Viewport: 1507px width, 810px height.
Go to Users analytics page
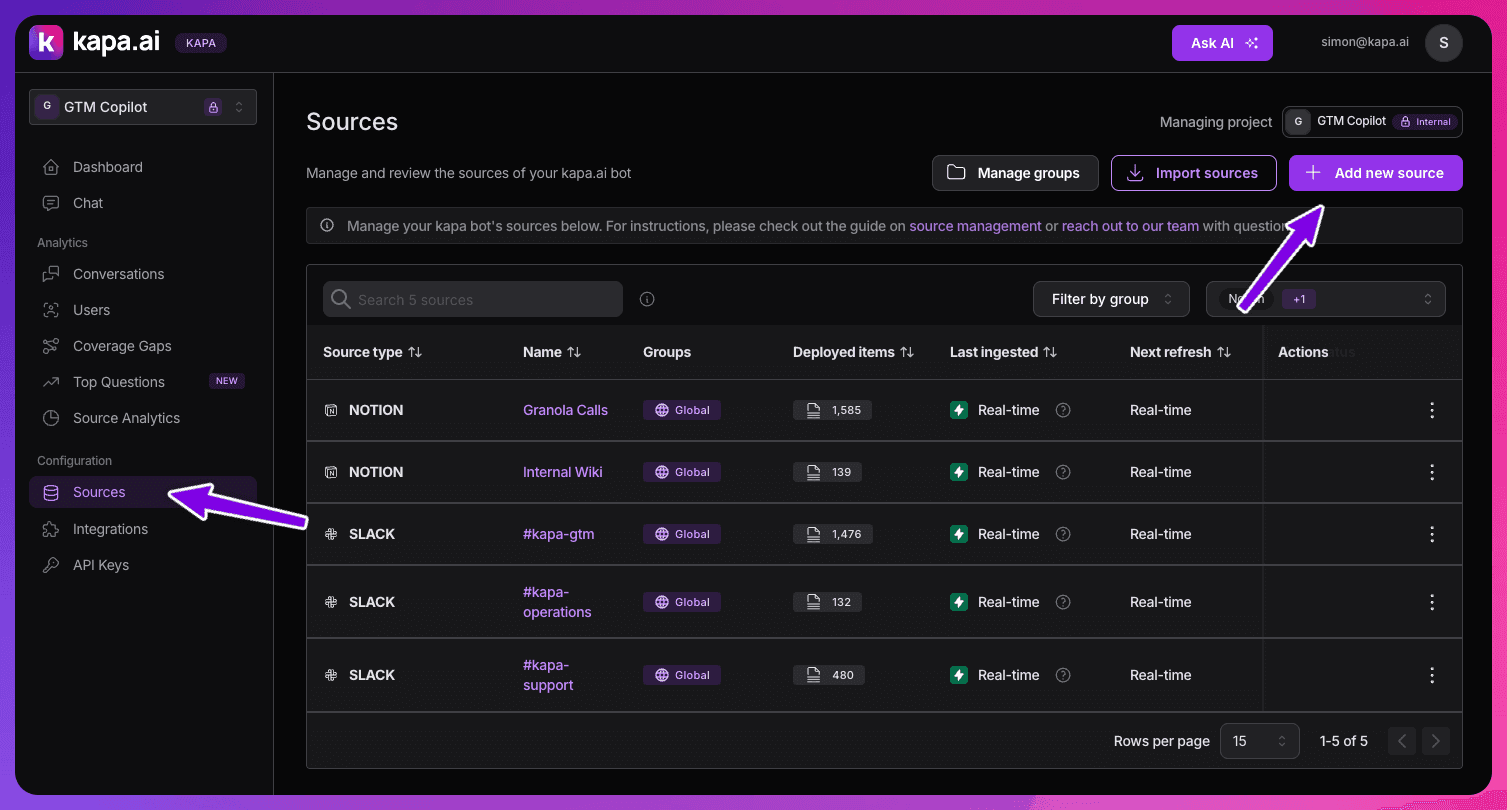91,310
